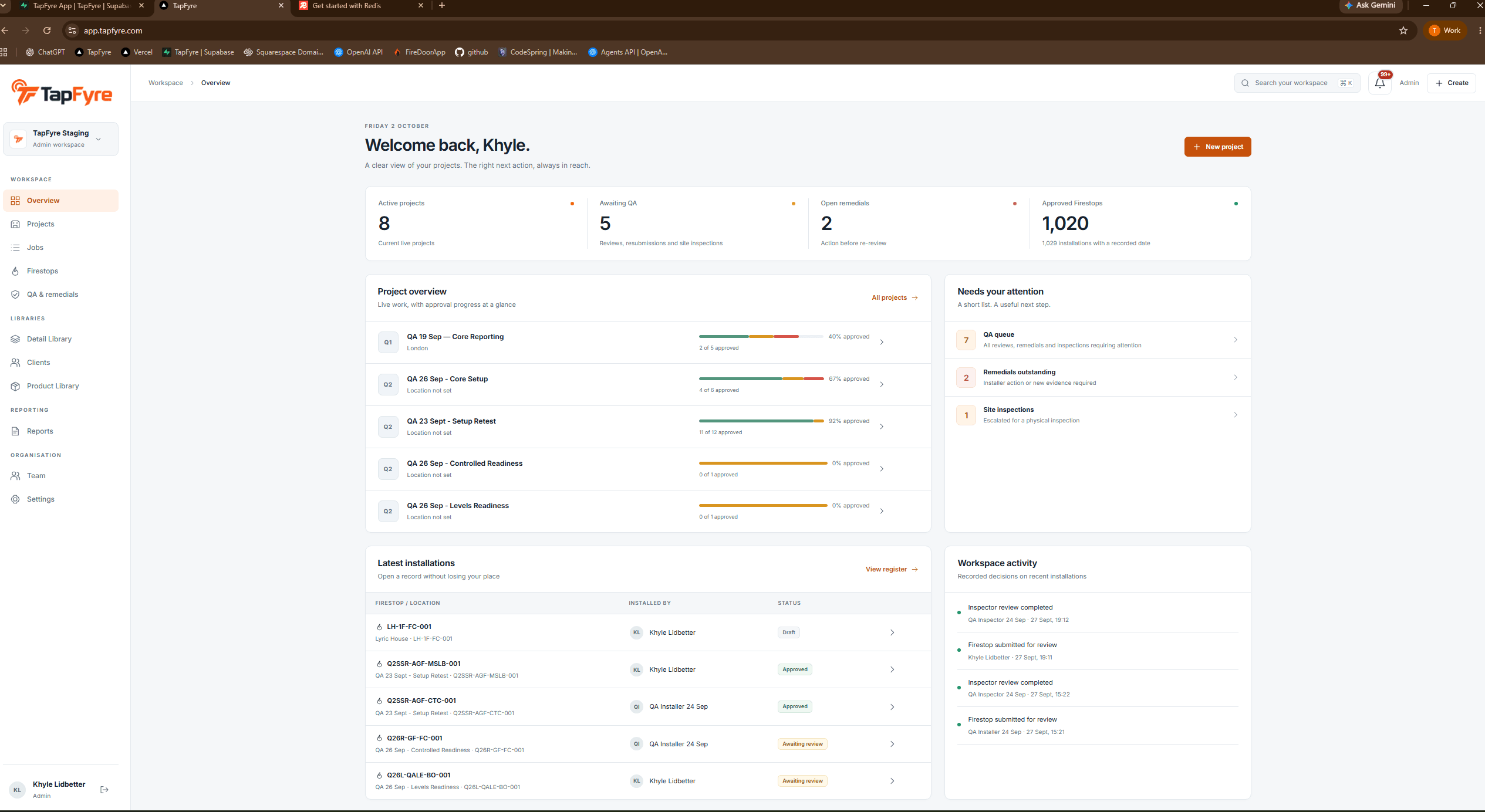The width and height of the screenshot is (1485, 812).
Task: Open the FireDoorApp bookmark
Action: coord(419,52)
